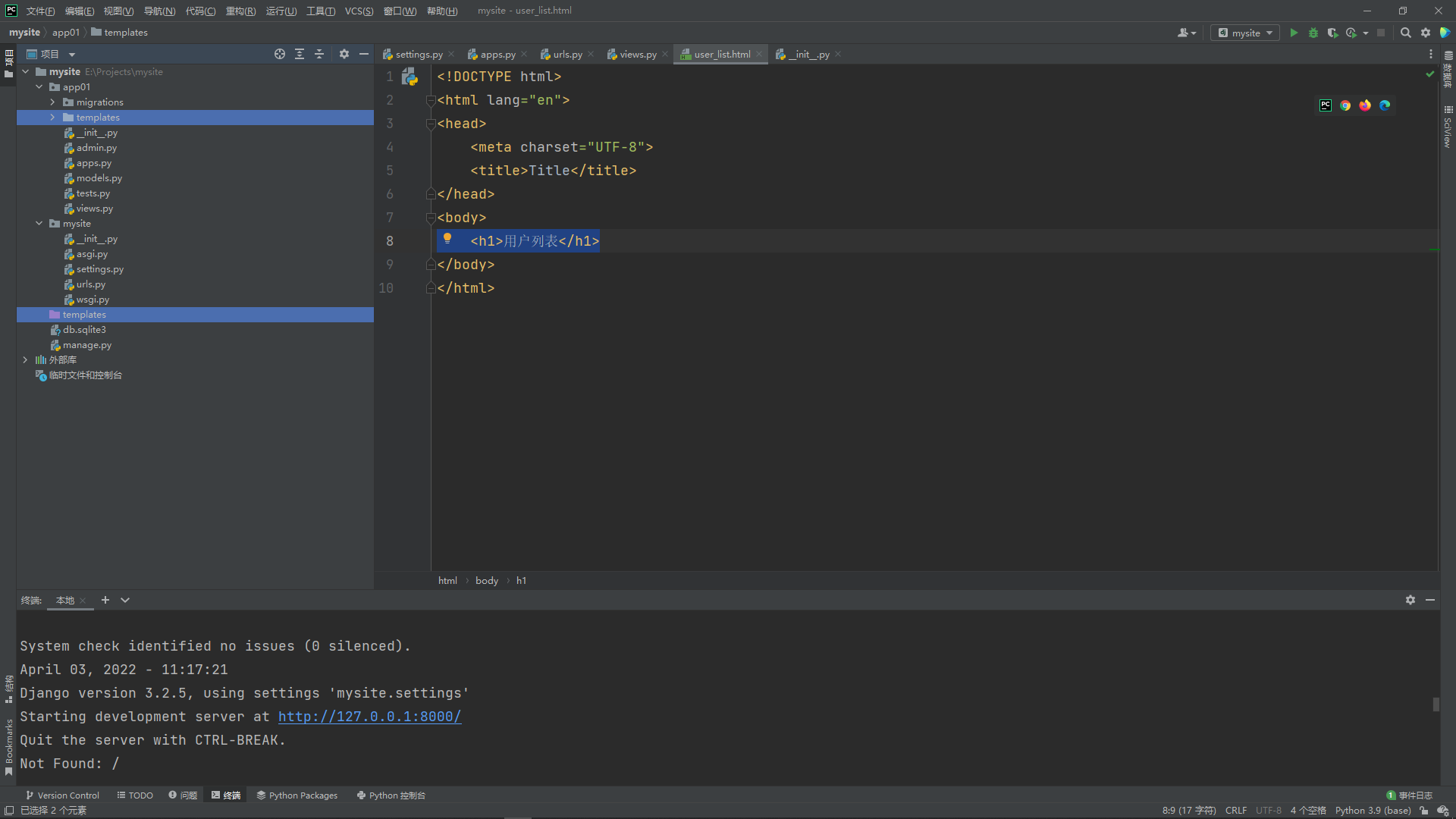Open terminal settings gear

(x=1410, y=600)
